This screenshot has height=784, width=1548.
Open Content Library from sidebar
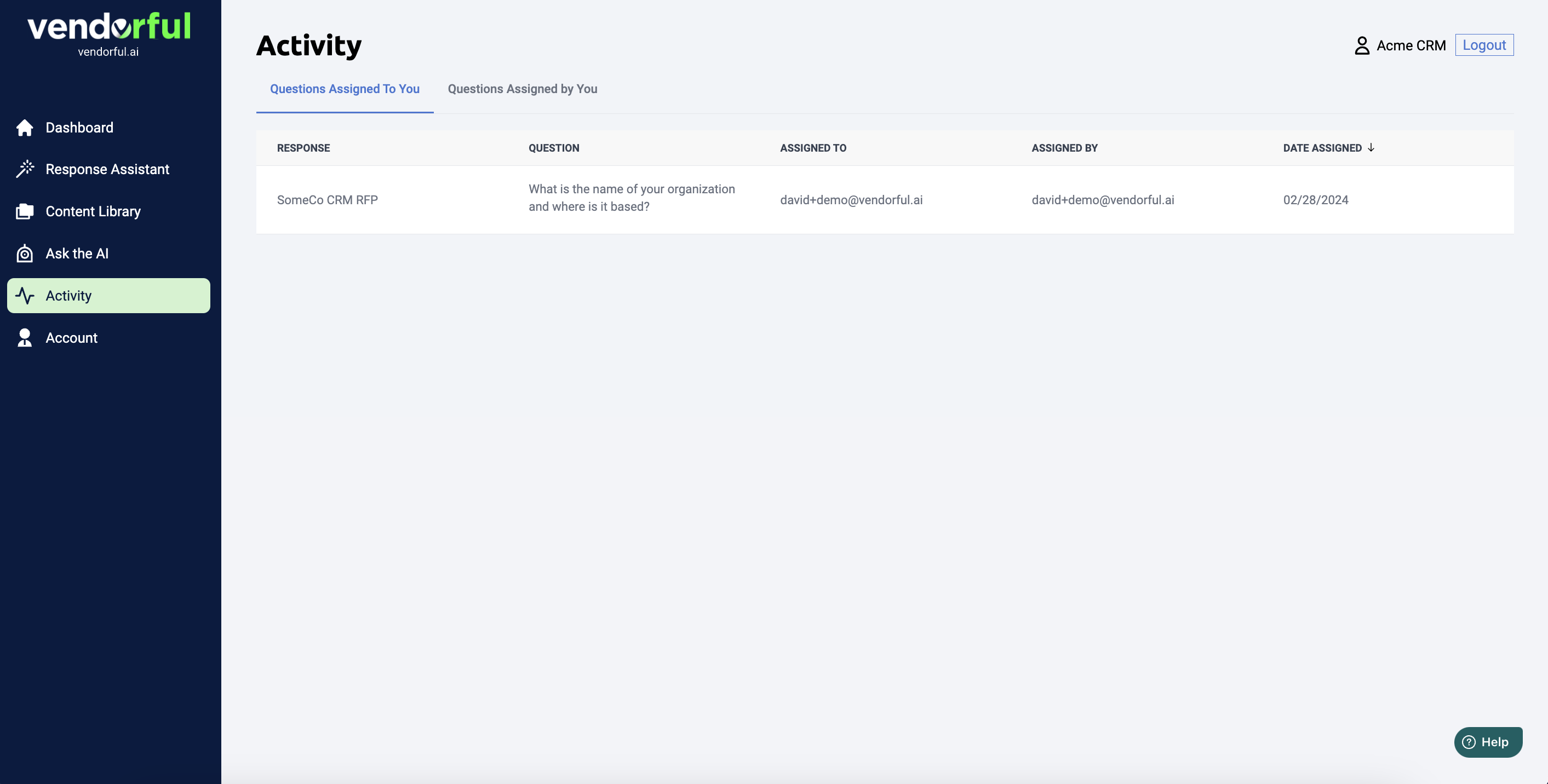point(93,211)
